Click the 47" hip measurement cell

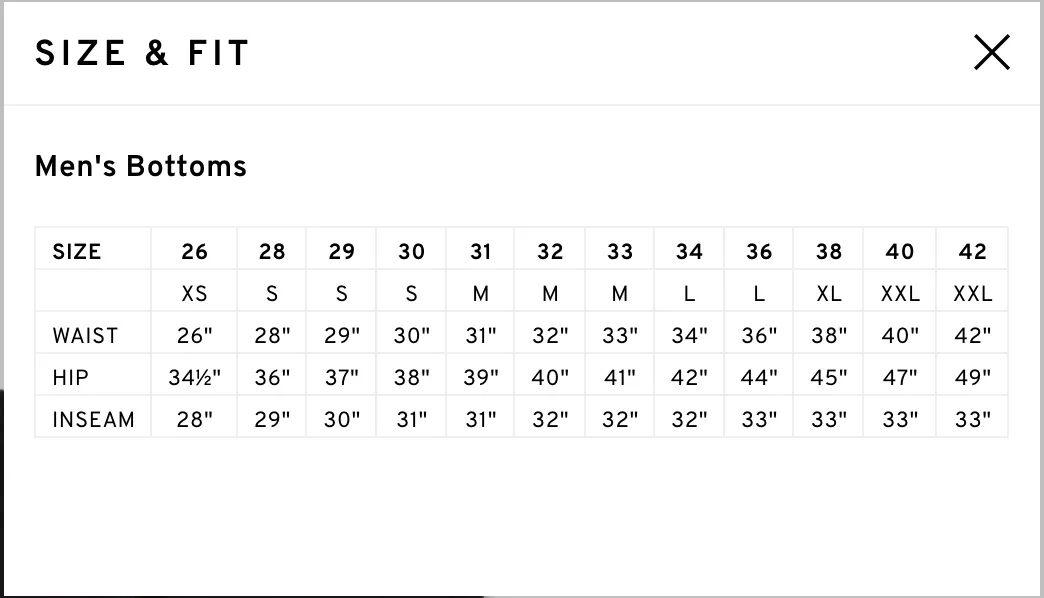tap(900, 377)
